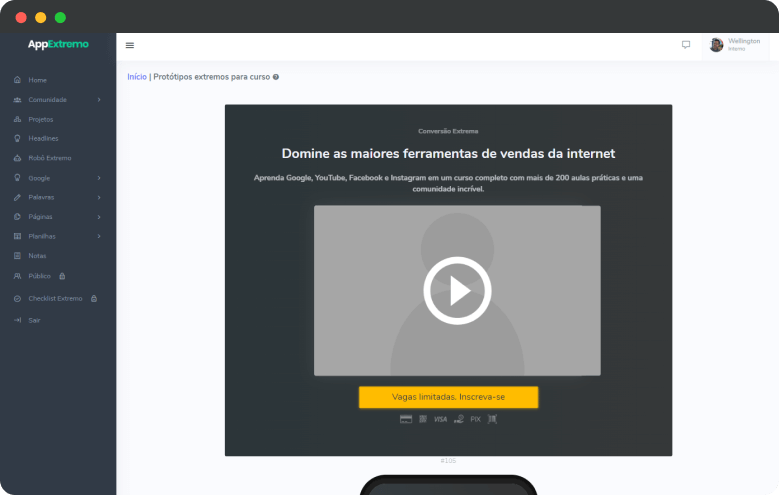This screenshot has height=496, width=779.
Task: Expand the Planilhas submenu chevron
Action: (99, 236)
